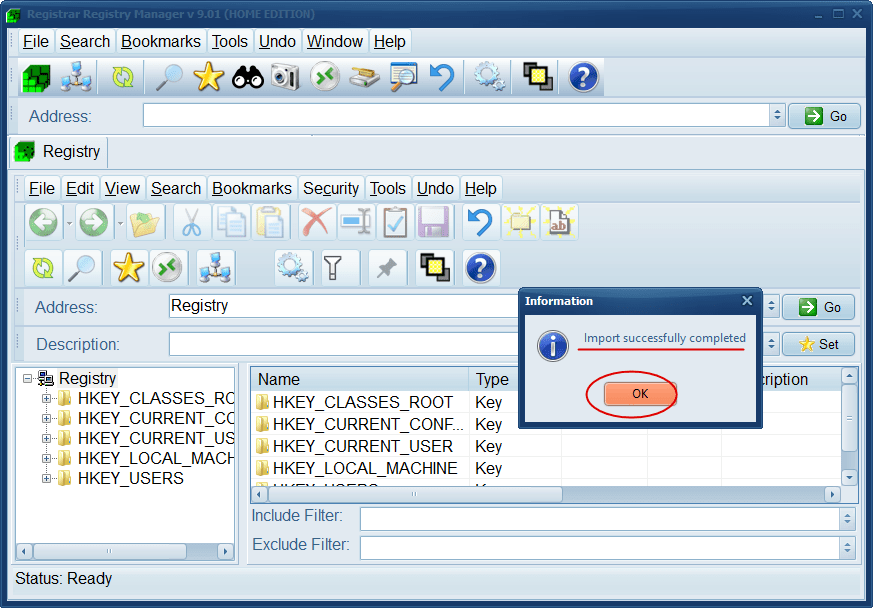Switch to the Registry tab

(x=59, y=152)
